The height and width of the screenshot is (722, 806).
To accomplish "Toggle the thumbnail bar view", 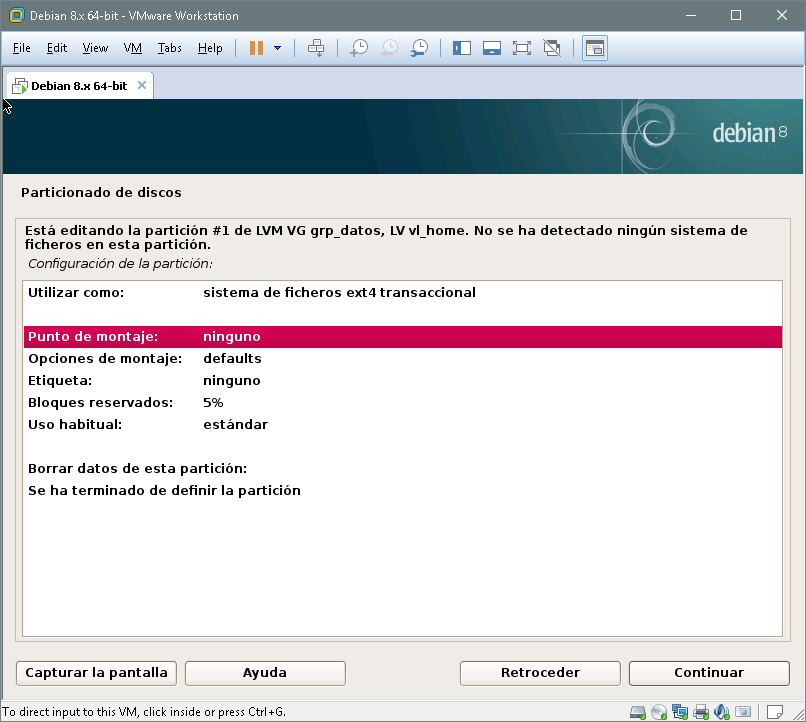I will [491, 48].
